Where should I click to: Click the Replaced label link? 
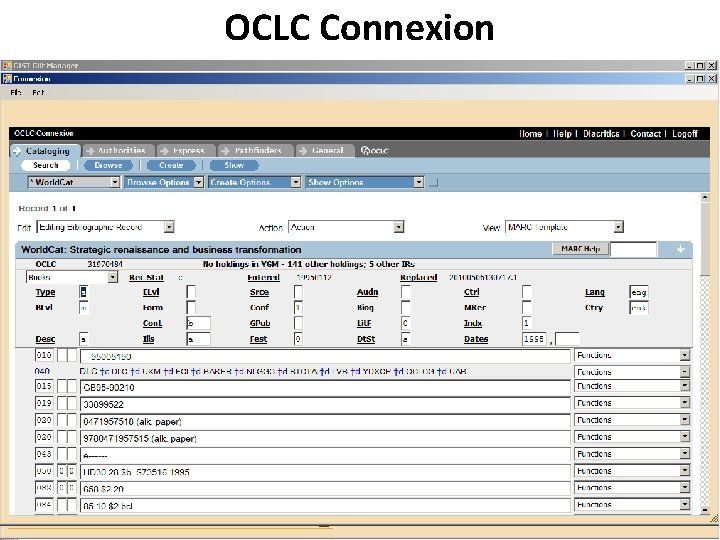(418, 277)
